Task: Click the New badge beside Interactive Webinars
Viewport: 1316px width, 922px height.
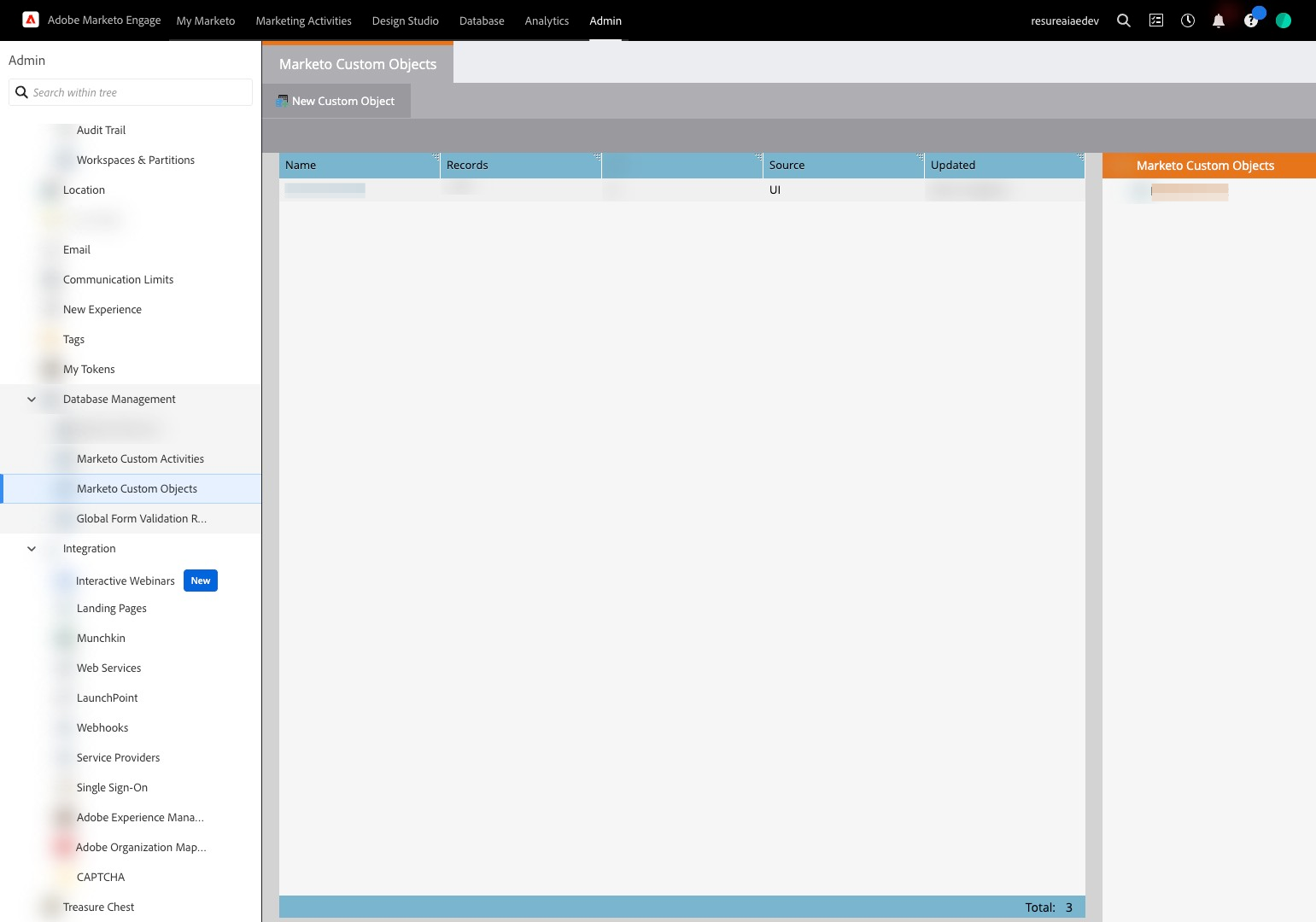Action: pos(201,581)
